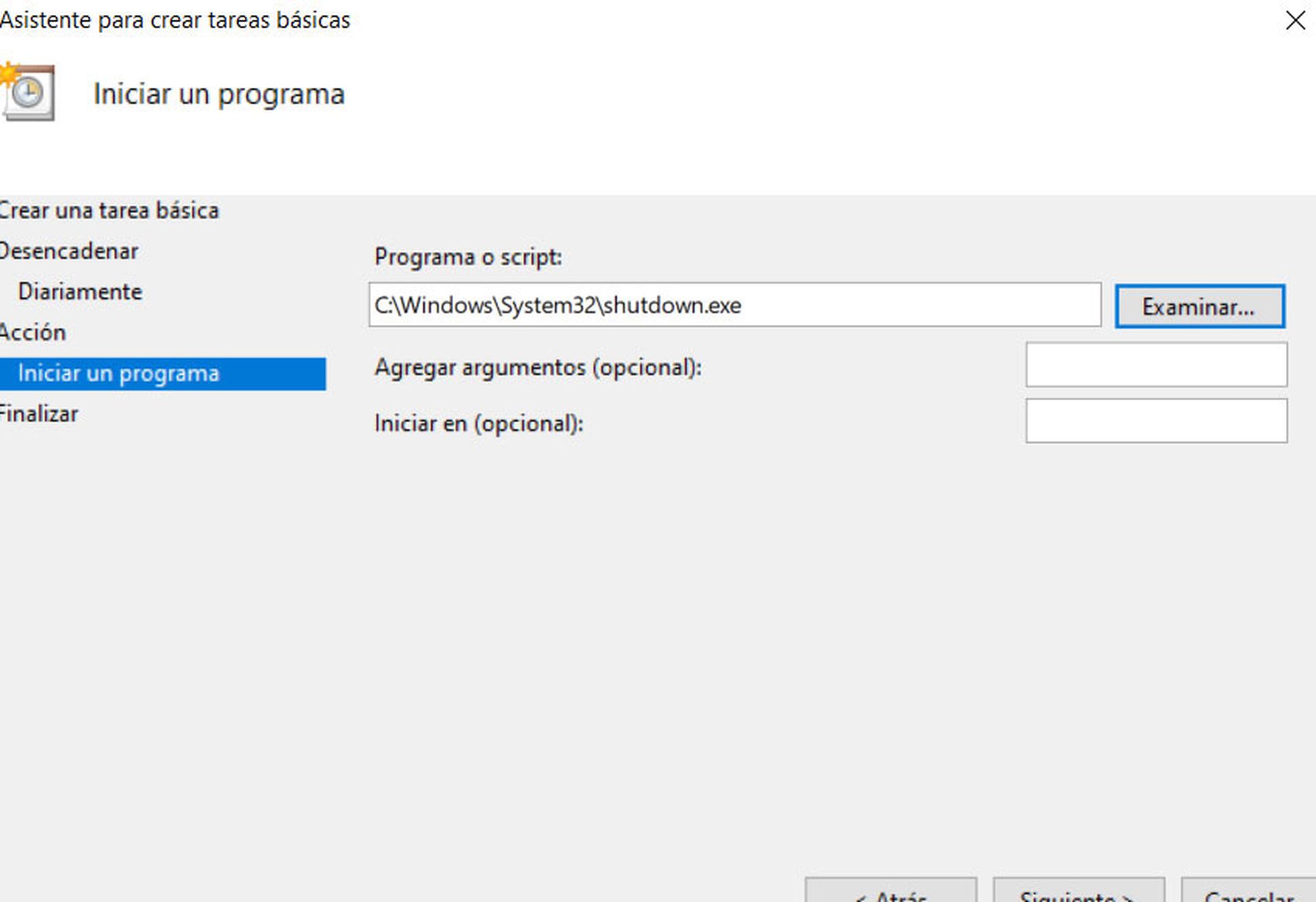Click the shutdown.exe path text
Screen dimensions: 1316x902
click(x=557, y=306)
